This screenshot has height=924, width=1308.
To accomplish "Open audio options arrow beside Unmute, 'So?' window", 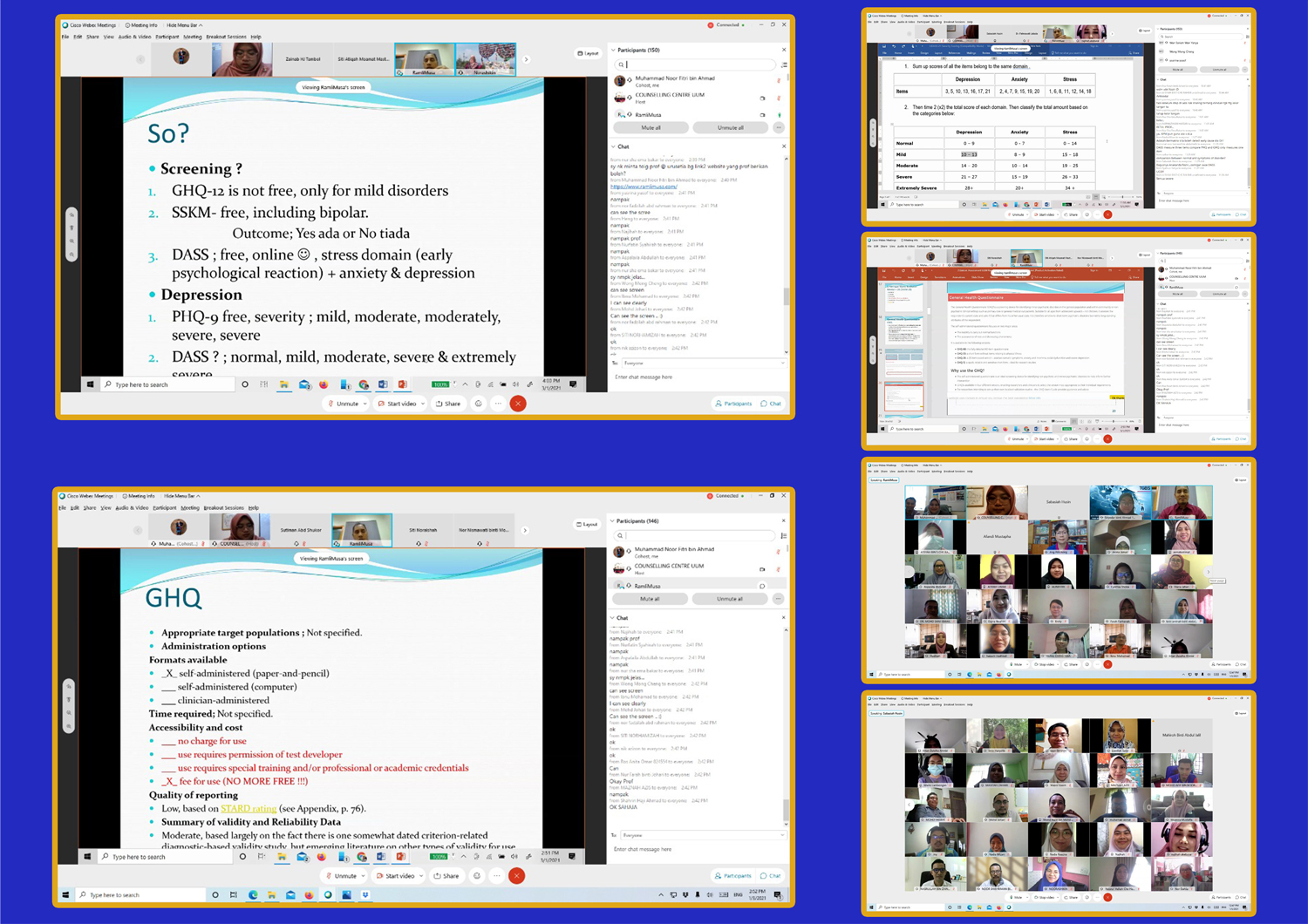I will 364,404.
